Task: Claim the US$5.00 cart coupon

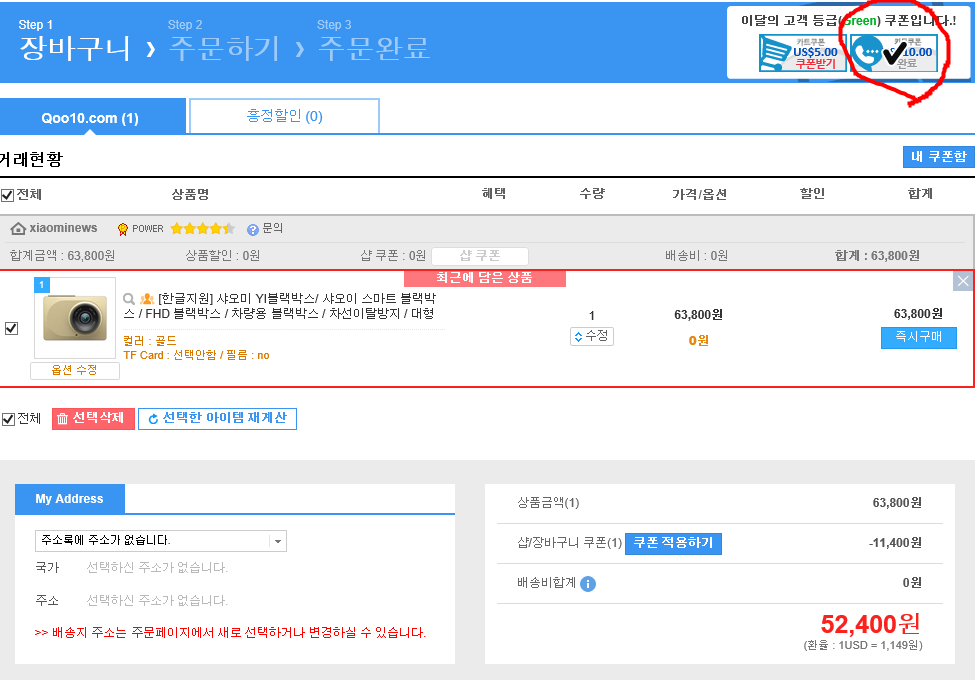Action: point(798,53)
